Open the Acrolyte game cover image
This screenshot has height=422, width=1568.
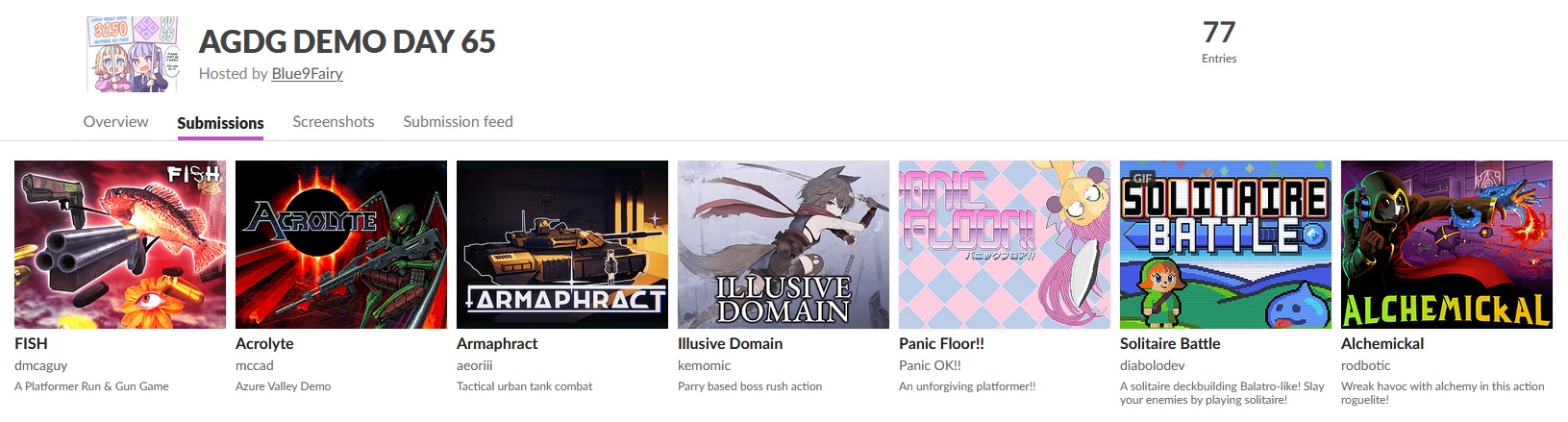[x=341, y=244]
